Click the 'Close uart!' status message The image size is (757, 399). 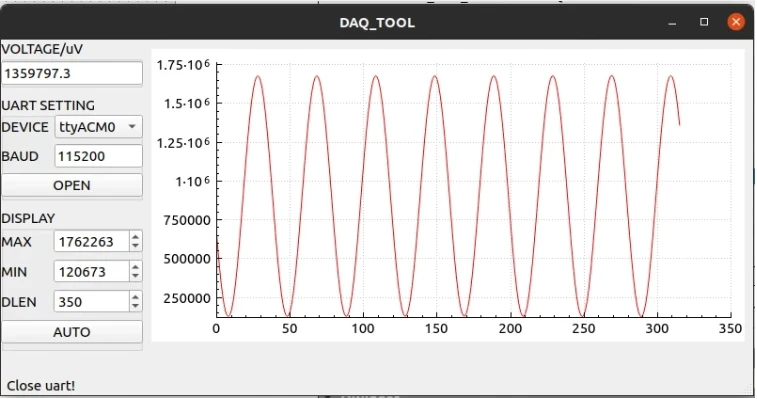point(41,385)
